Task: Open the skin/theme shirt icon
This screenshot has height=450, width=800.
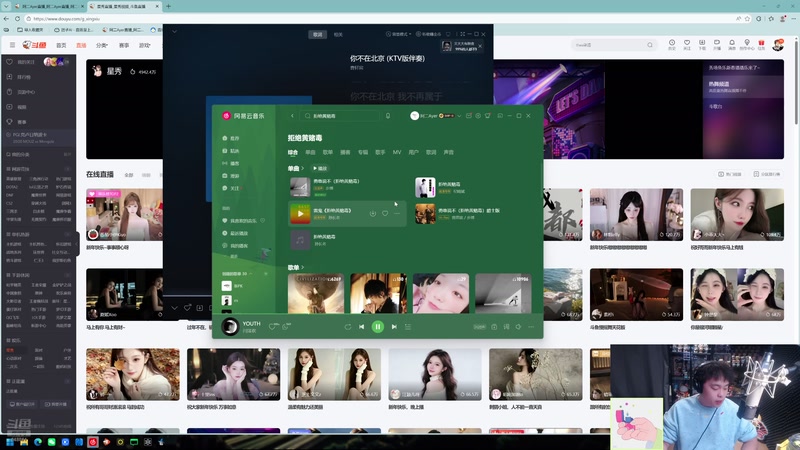Action: click(x=488, y=116)
